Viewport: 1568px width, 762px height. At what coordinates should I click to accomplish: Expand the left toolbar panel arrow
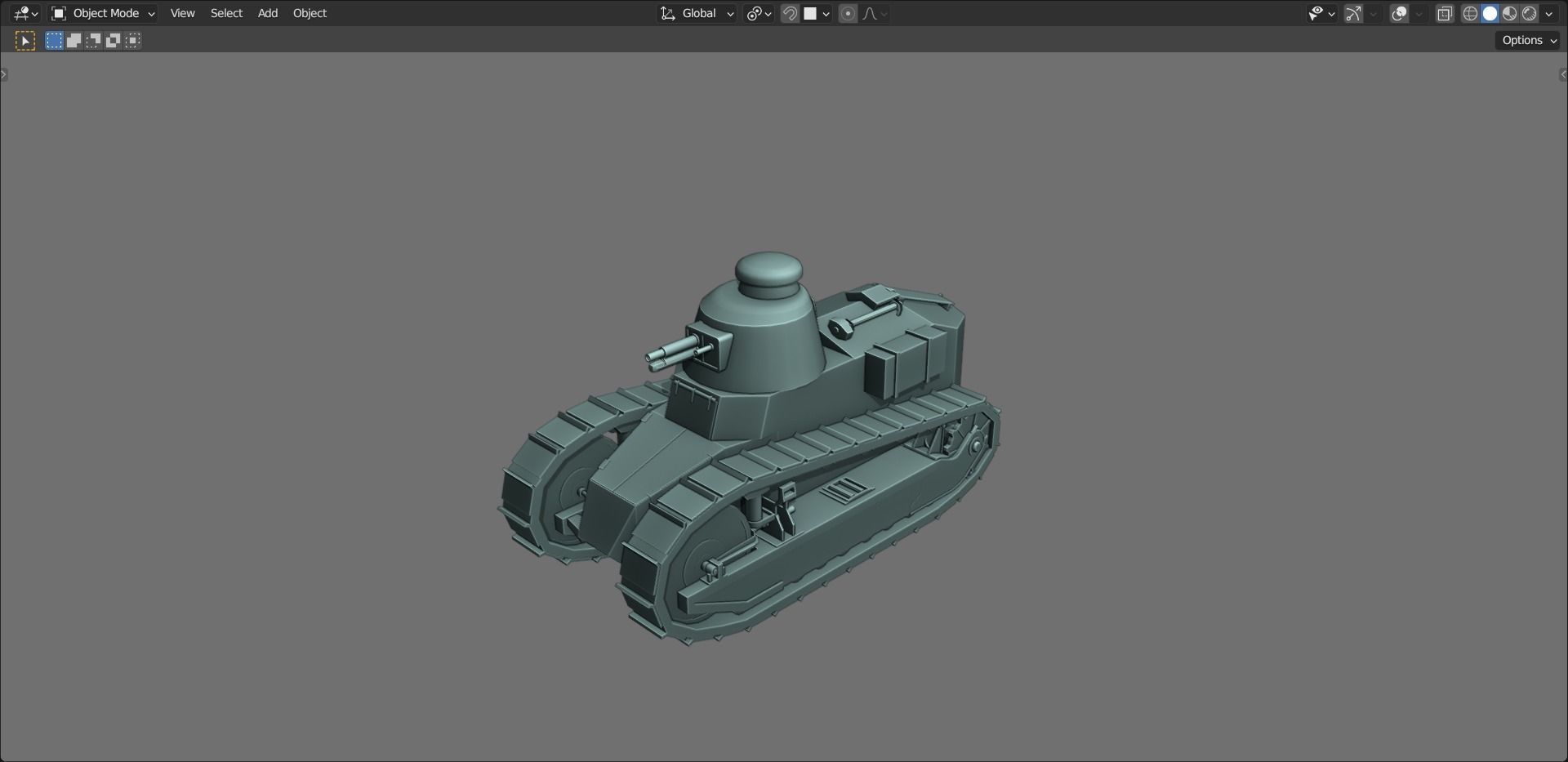(x=4, y=74)
